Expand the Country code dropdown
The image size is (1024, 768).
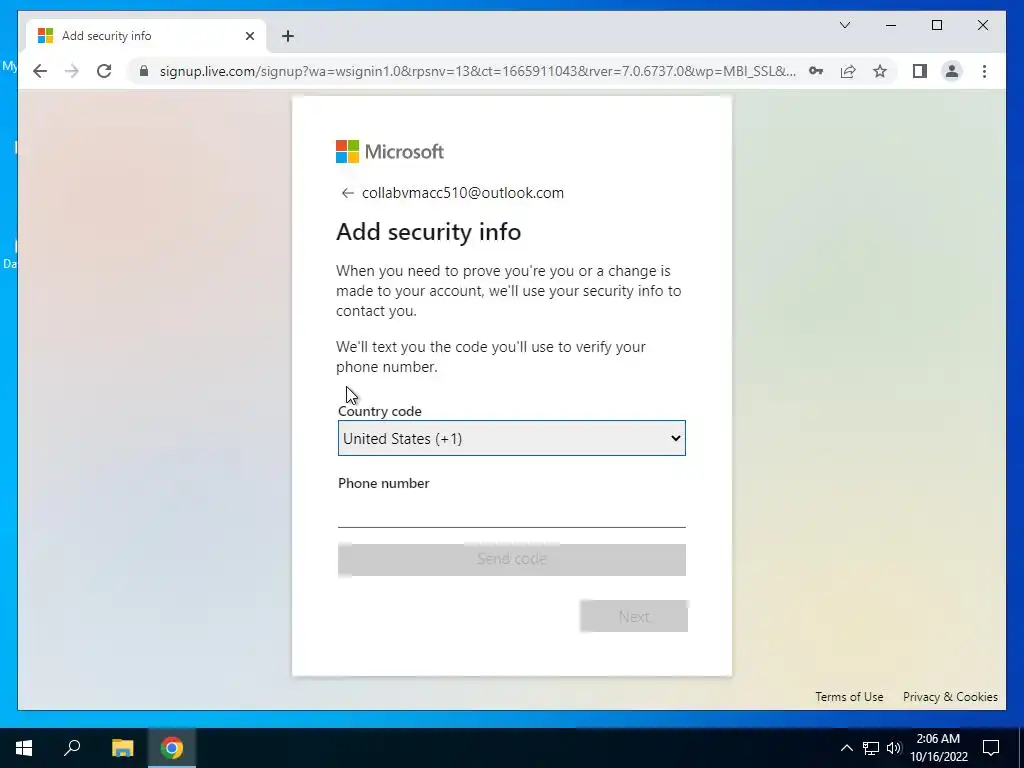pyautogui.click(x=511, y=438)
